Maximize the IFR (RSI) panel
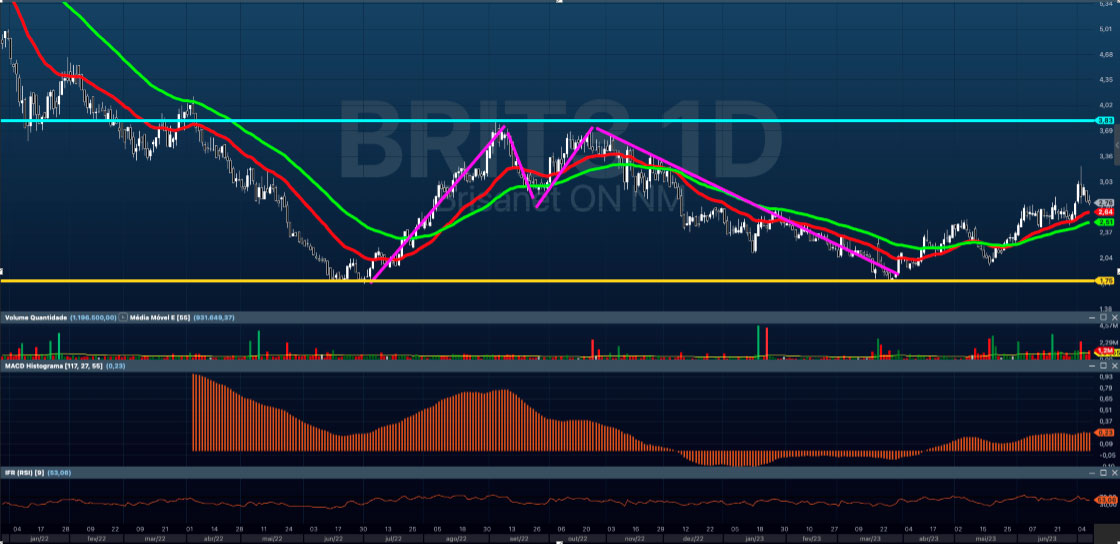 click(x=1103, y=473)
